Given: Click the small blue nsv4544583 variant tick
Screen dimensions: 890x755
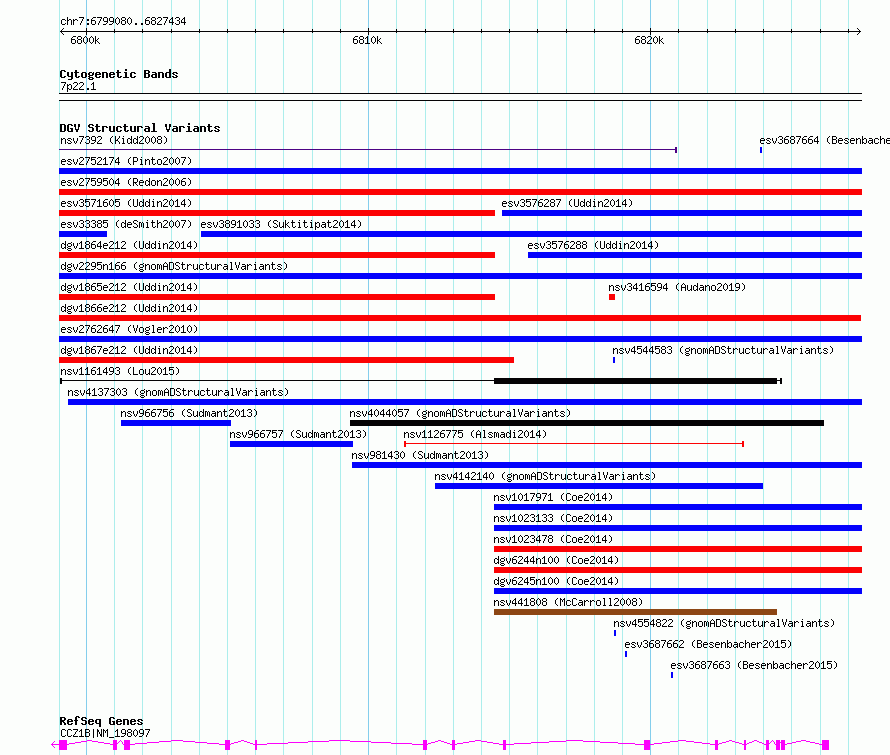Looking at the screenshot, I should tap(614, 360).
